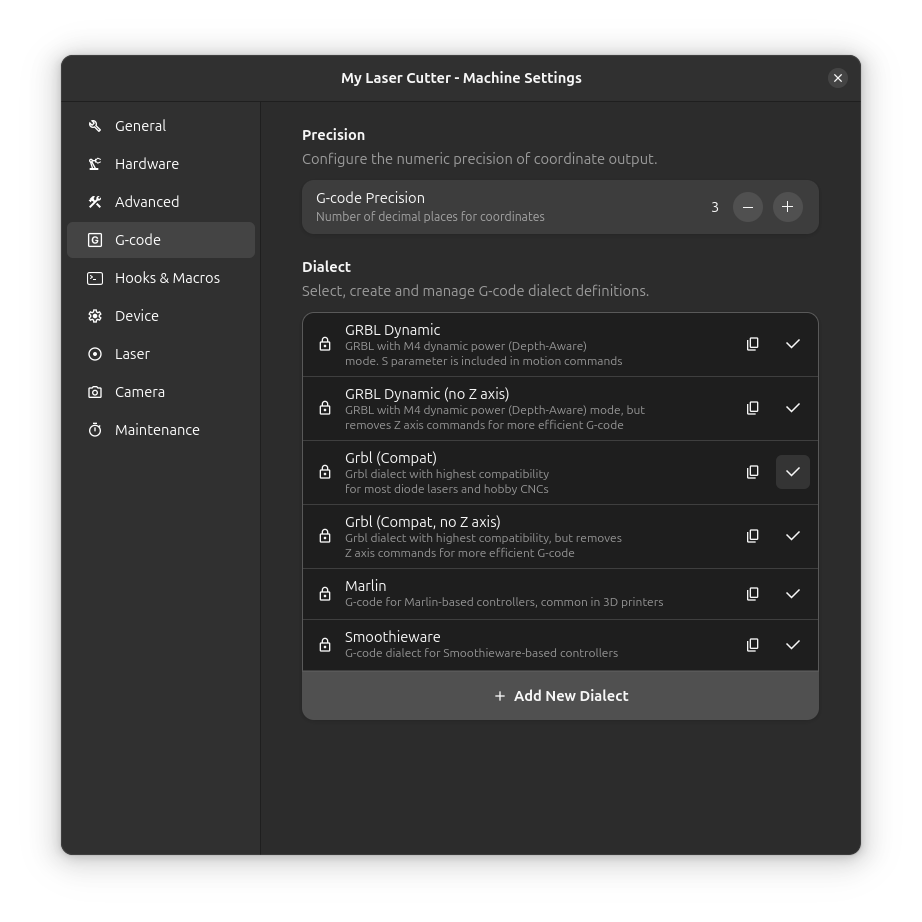Select the Hooks & Macros terminal icon
Viewport: 922px width, 922px height.
click(x=94, y=278)
